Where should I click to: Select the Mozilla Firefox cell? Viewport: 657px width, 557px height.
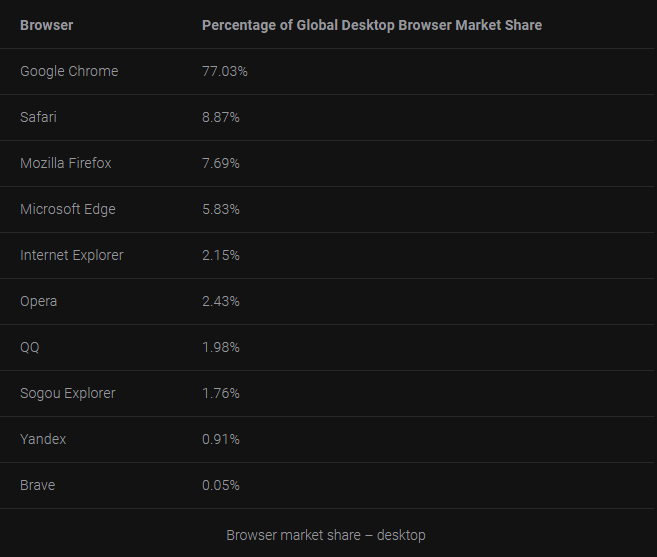point(66,163)
